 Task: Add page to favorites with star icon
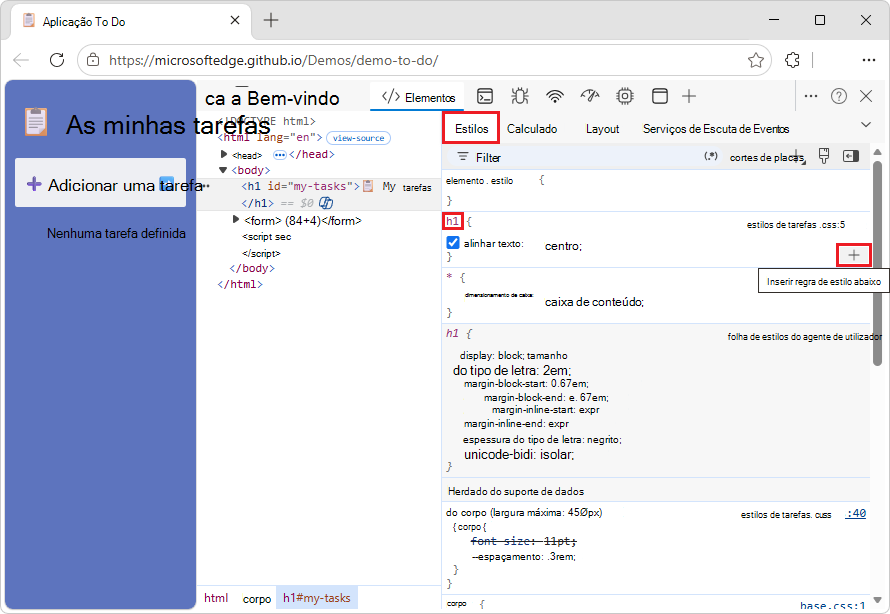pos(755,60)
